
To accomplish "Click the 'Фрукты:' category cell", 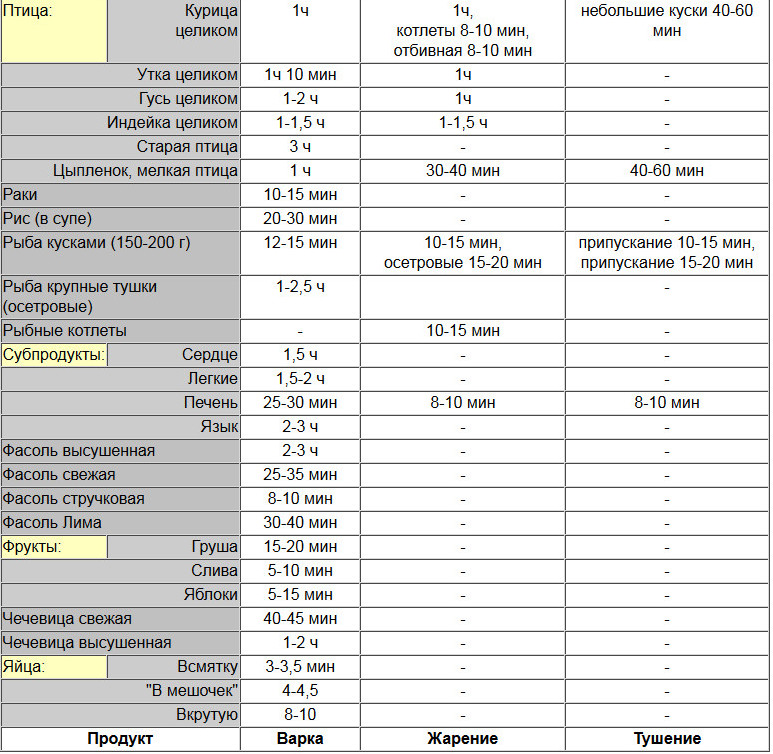I will (x=54, y=547).
